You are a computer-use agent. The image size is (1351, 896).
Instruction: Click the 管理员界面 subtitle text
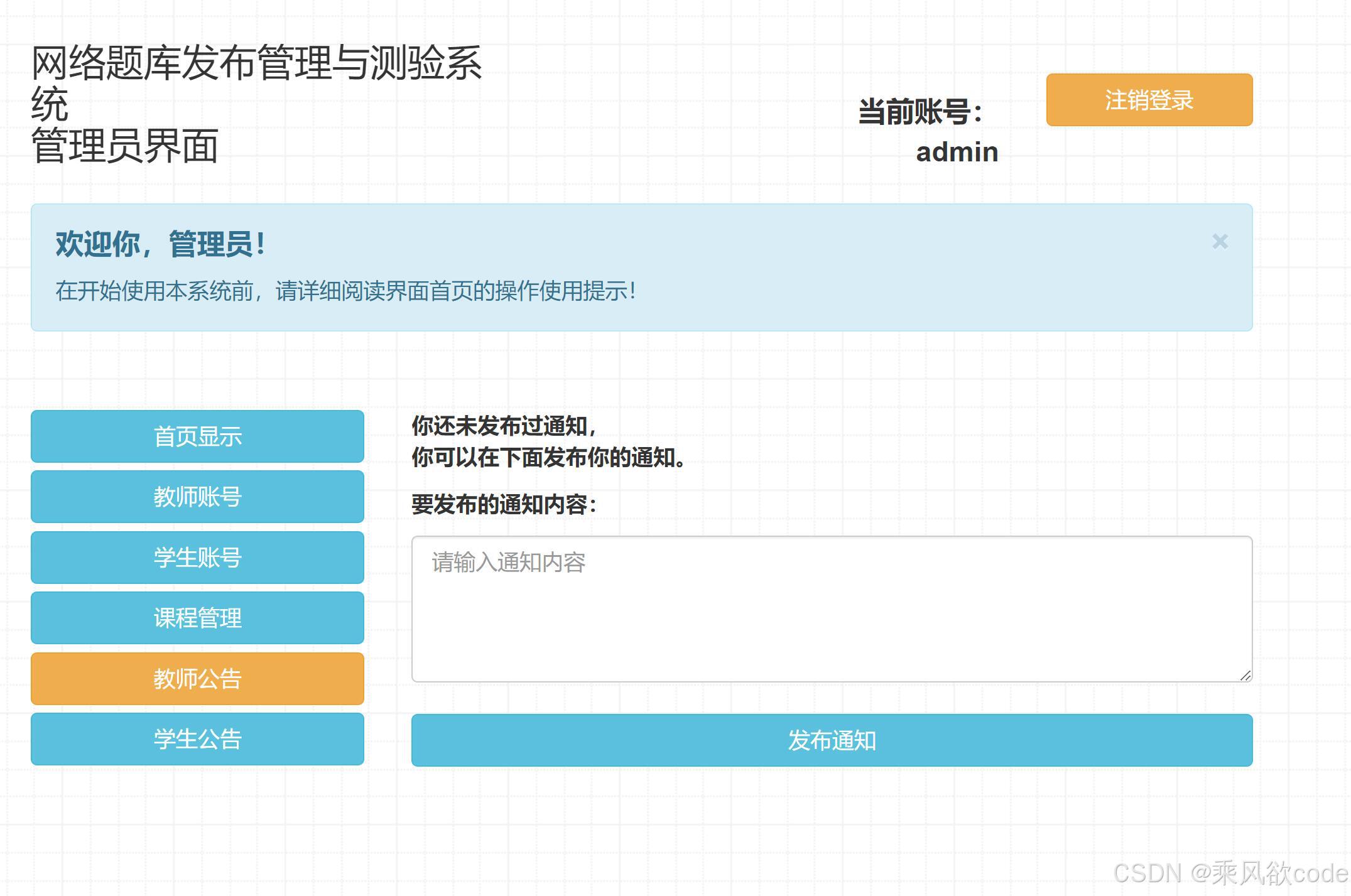pos(124,146)
